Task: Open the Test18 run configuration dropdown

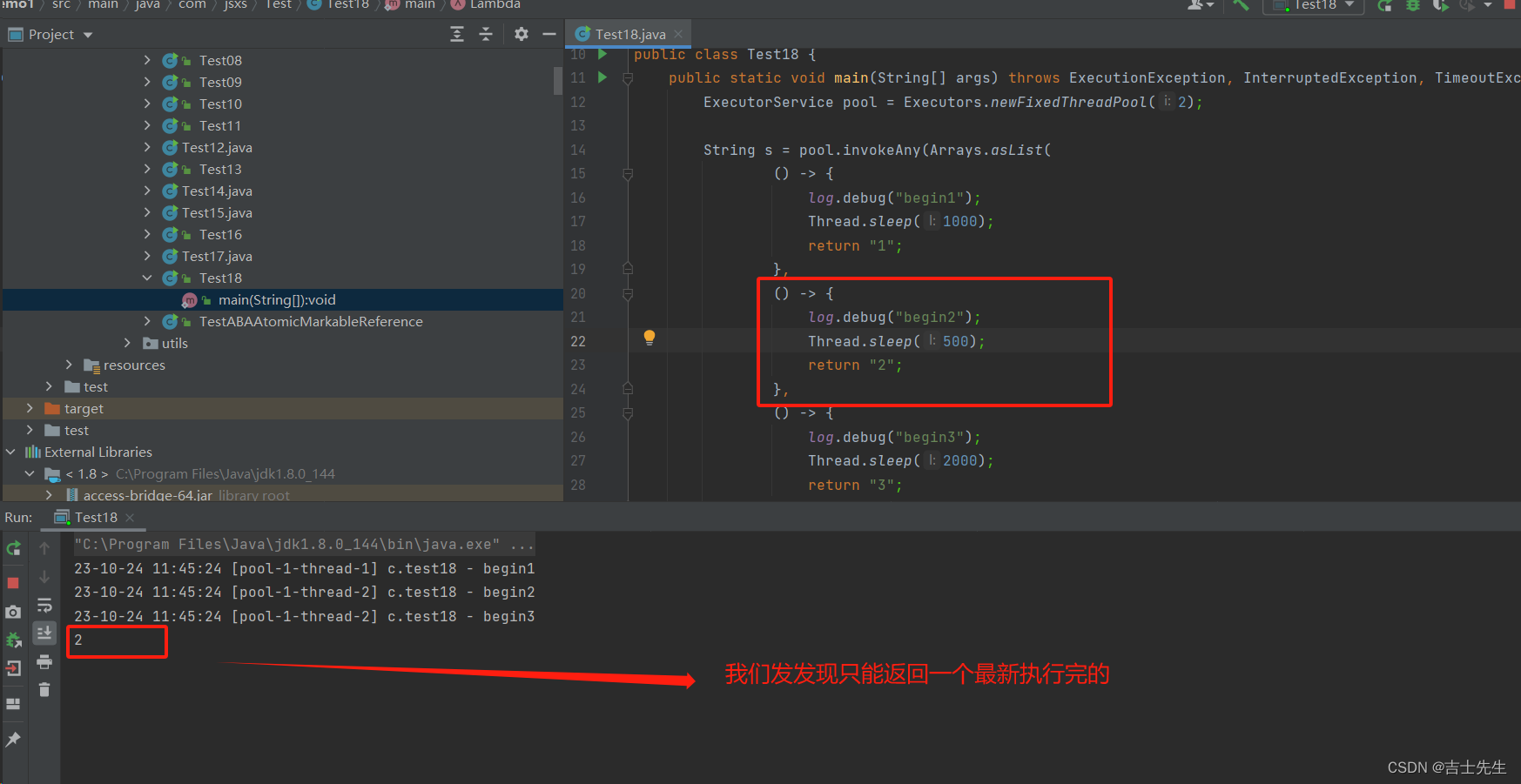Action: (x=1313, y=5)
